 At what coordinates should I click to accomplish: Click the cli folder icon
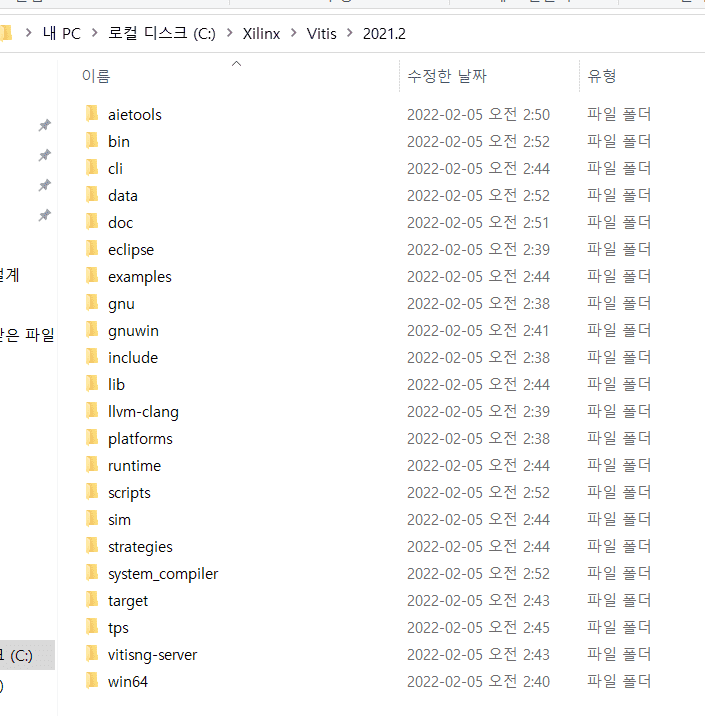[92, 168]
